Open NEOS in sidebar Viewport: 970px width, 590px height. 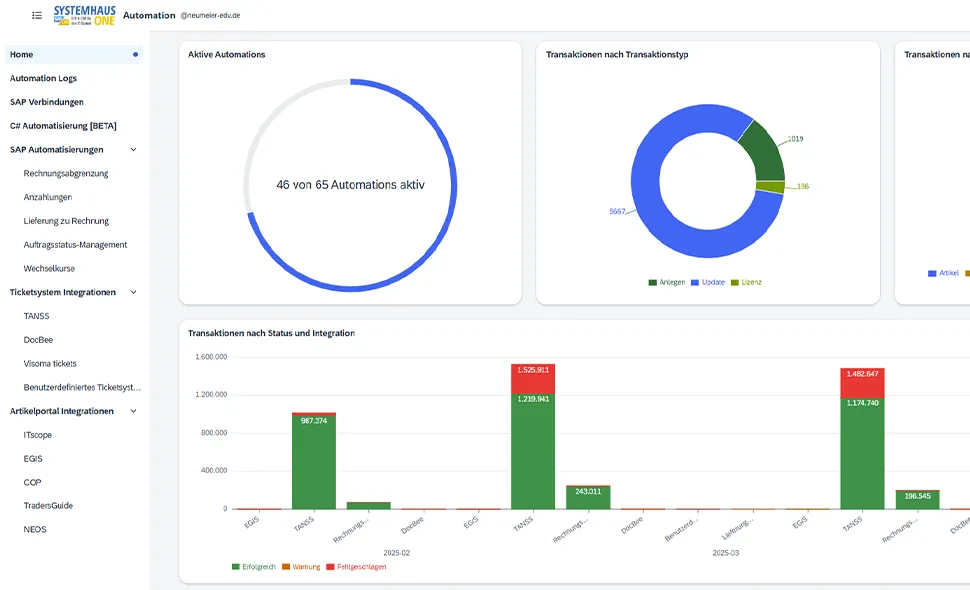click(x=35, y=529)
